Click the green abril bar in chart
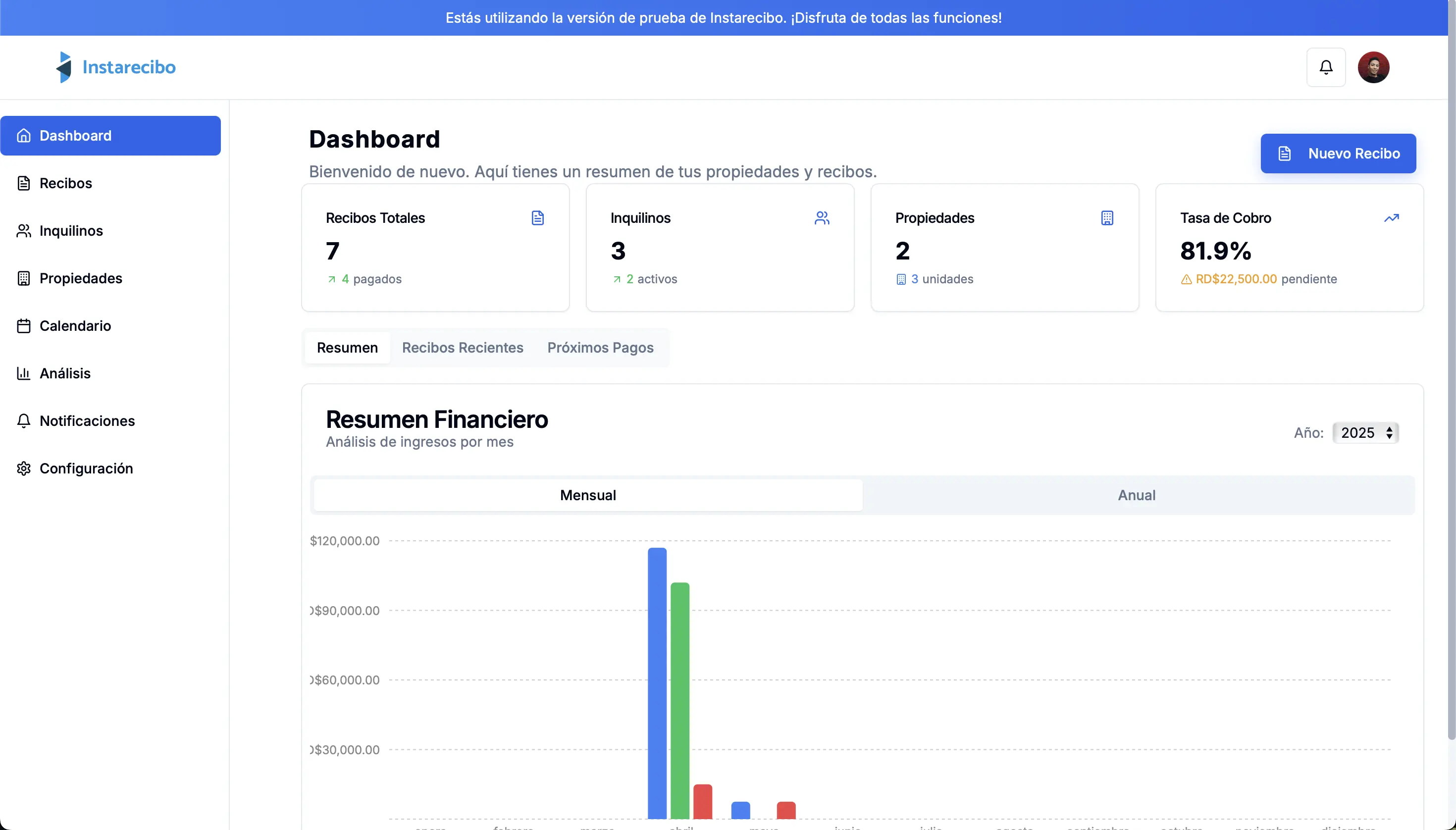The width and height of the screenshot is (1456, 830). pos(679,701)
